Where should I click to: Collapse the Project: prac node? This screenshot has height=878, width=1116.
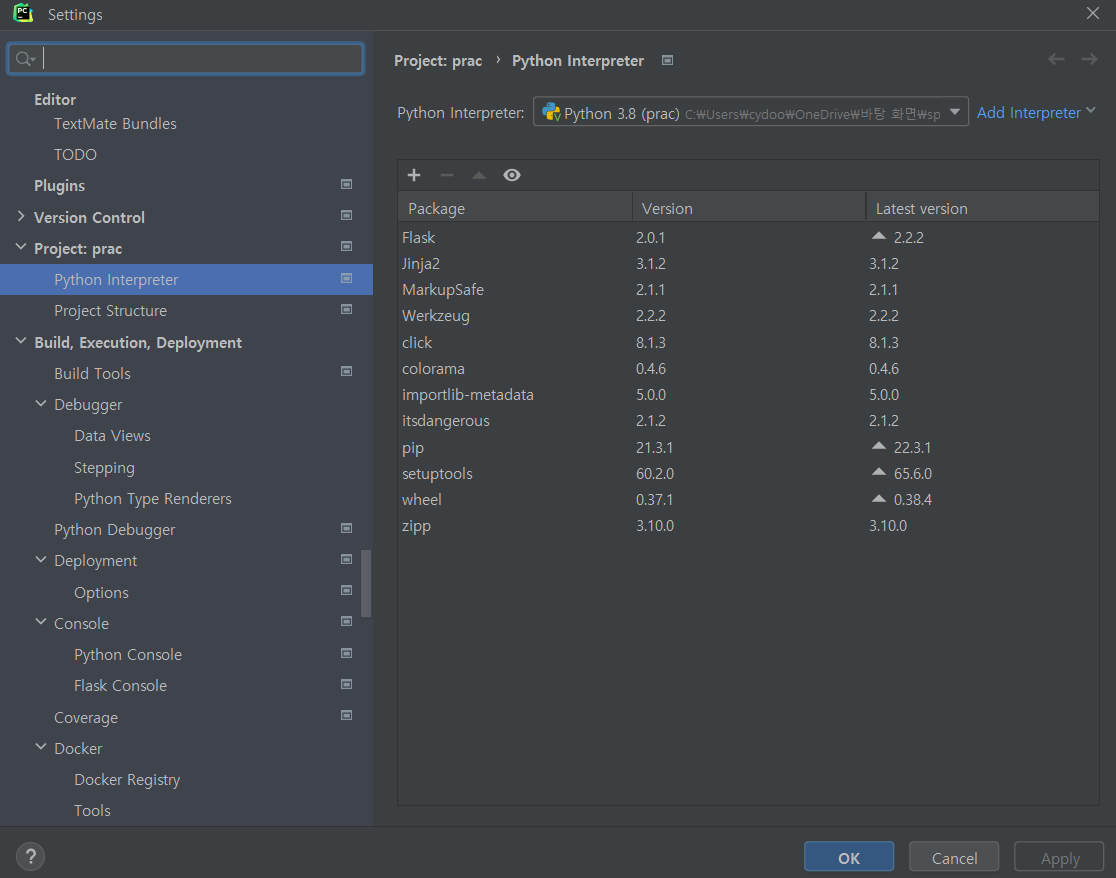(x=21, y=247)
